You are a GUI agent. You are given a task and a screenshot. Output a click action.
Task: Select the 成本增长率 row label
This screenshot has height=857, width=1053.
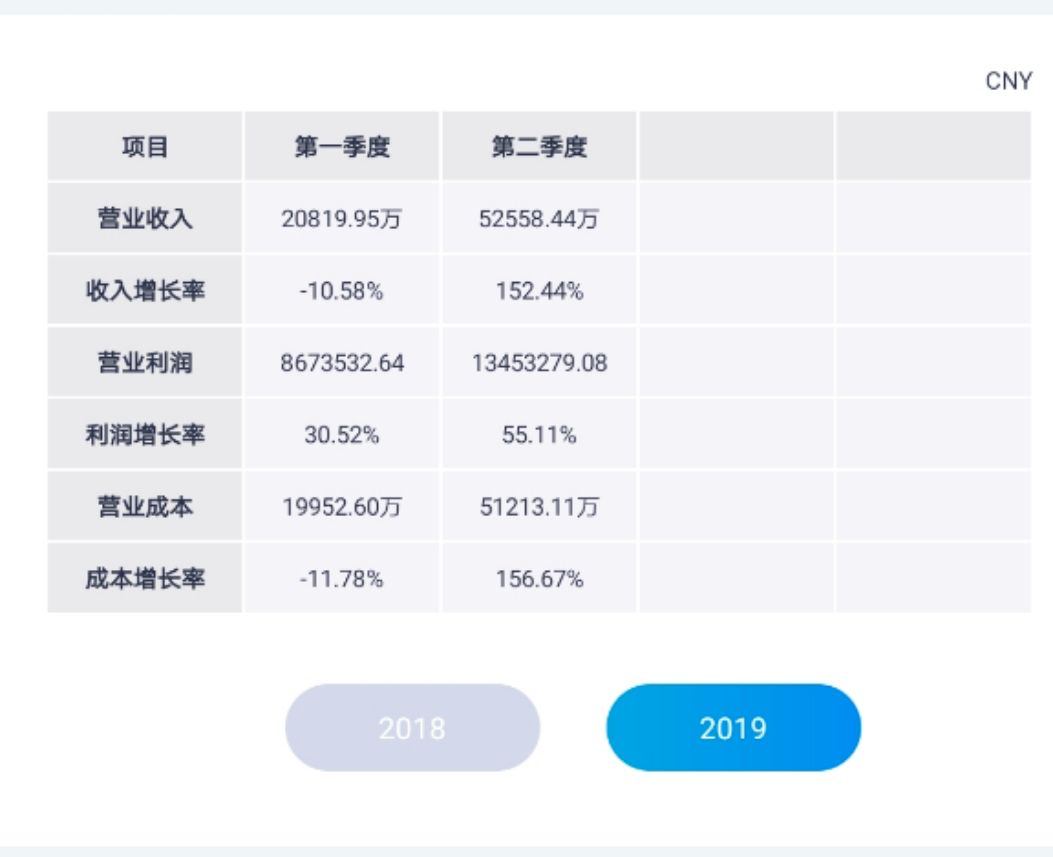[x=143, y=578]
